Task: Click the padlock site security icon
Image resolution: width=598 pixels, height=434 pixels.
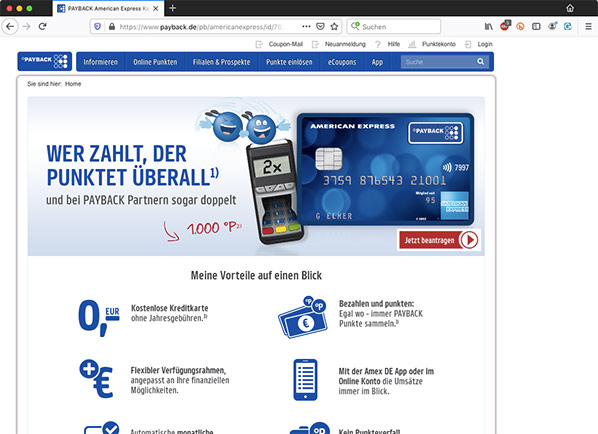Action: coord(112,27)
